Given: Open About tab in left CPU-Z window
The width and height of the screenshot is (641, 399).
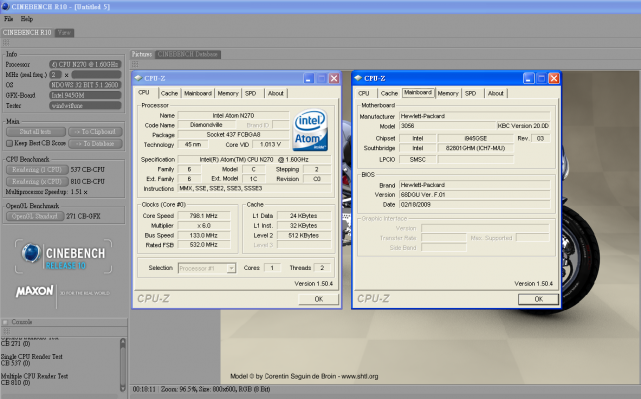Looking at the screenshot, I should click(x=276, y=93).
